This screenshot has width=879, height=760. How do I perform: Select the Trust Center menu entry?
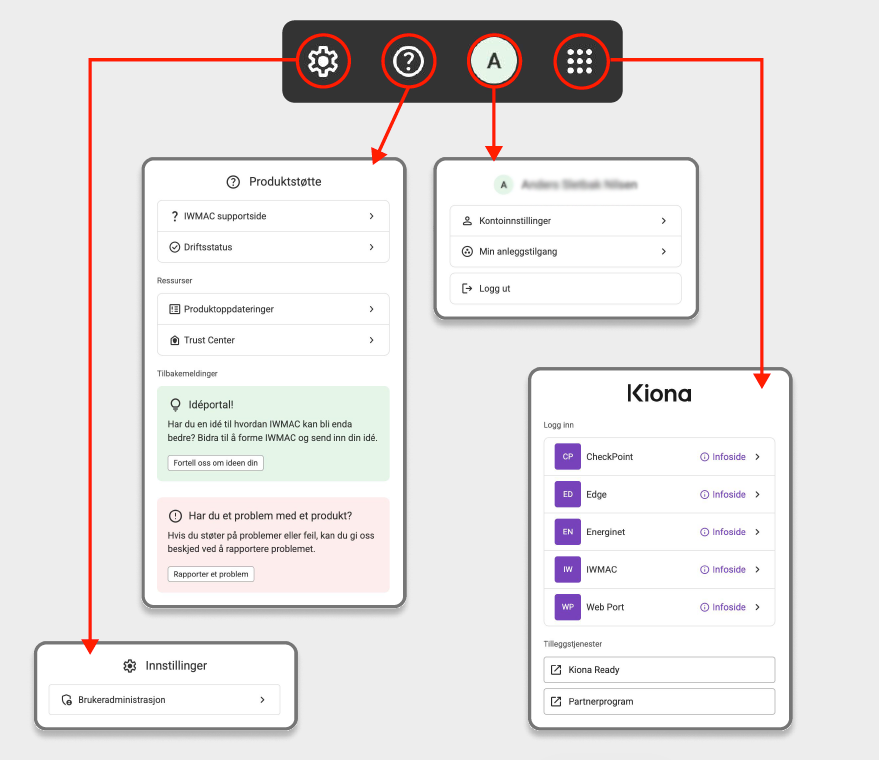pos(273,340)
